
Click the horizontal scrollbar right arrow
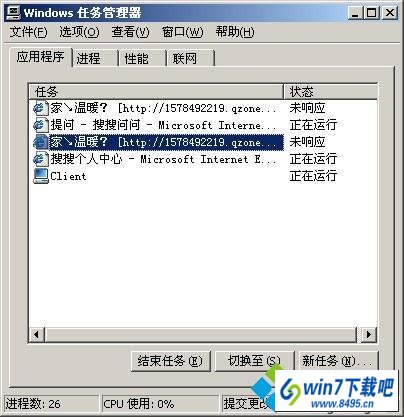coord(368,334)
